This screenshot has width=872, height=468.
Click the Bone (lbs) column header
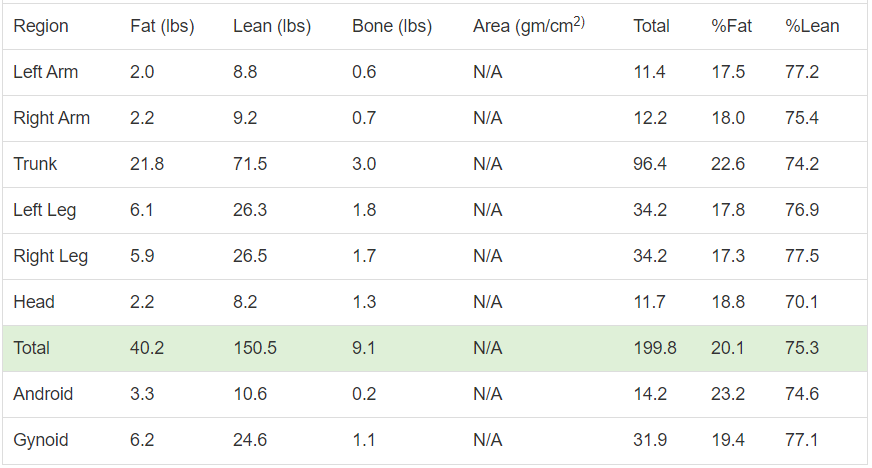point(392,26)
